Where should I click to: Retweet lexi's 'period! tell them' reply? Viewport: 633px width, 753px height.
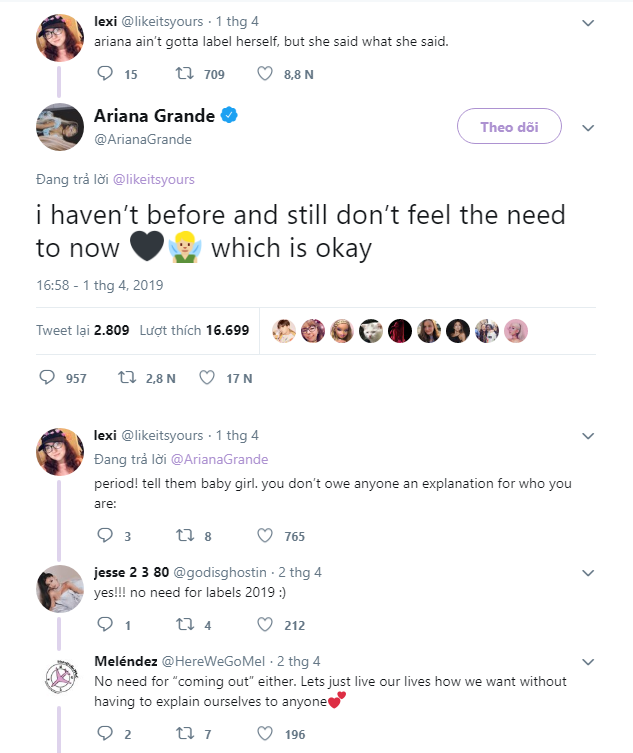[x=185, y=535]
